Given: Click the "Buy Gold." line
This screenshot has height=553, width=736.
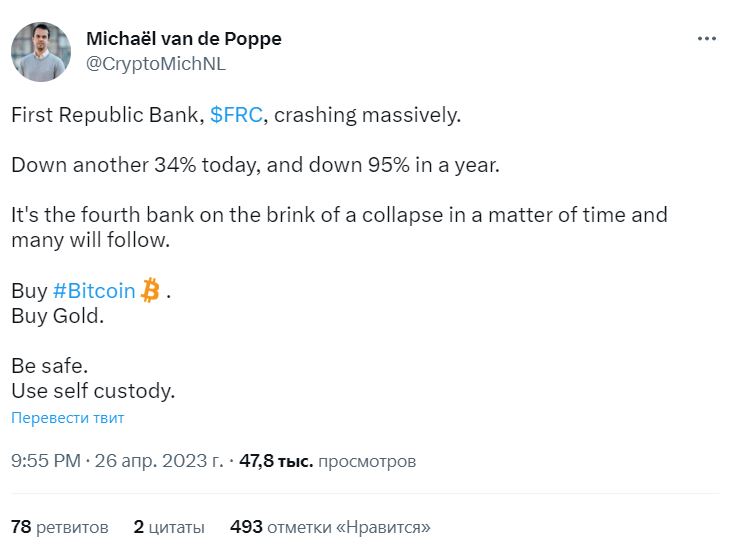Looking at the screenshot, I should click(x=57, y=316).
